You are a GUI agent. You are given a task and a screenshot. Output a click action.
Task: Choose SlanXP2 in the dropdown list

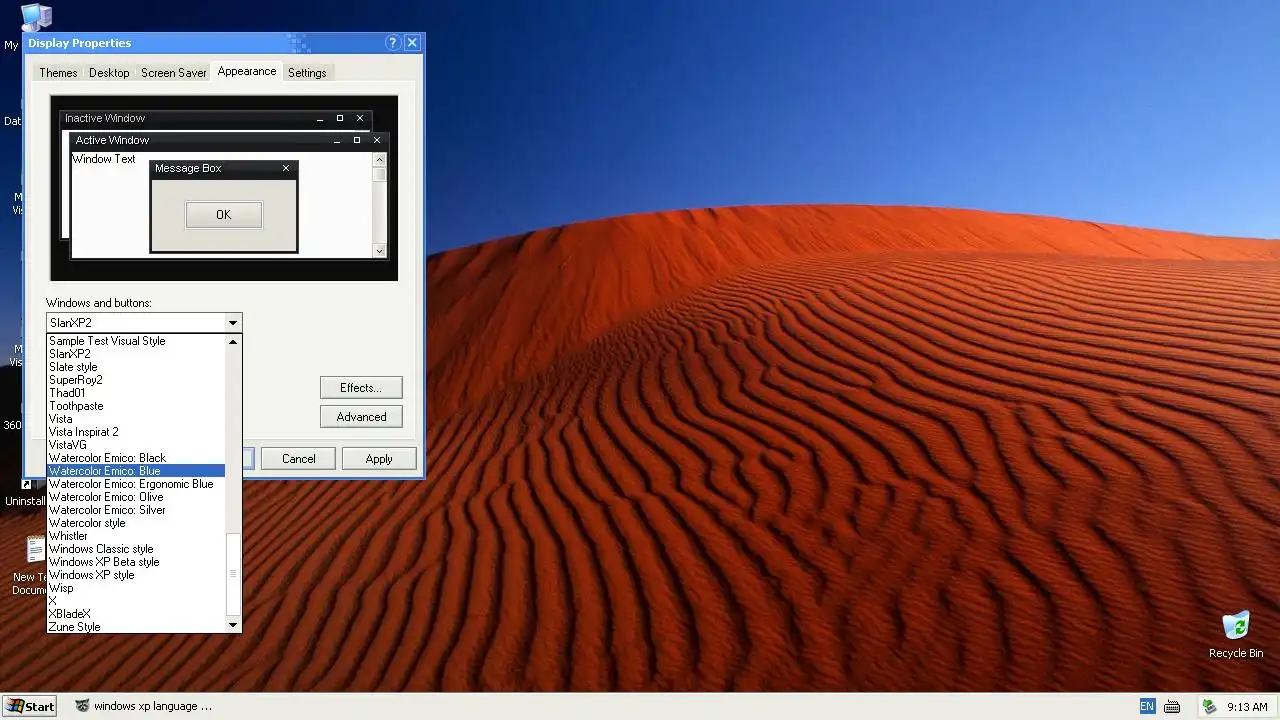[136, 354]
